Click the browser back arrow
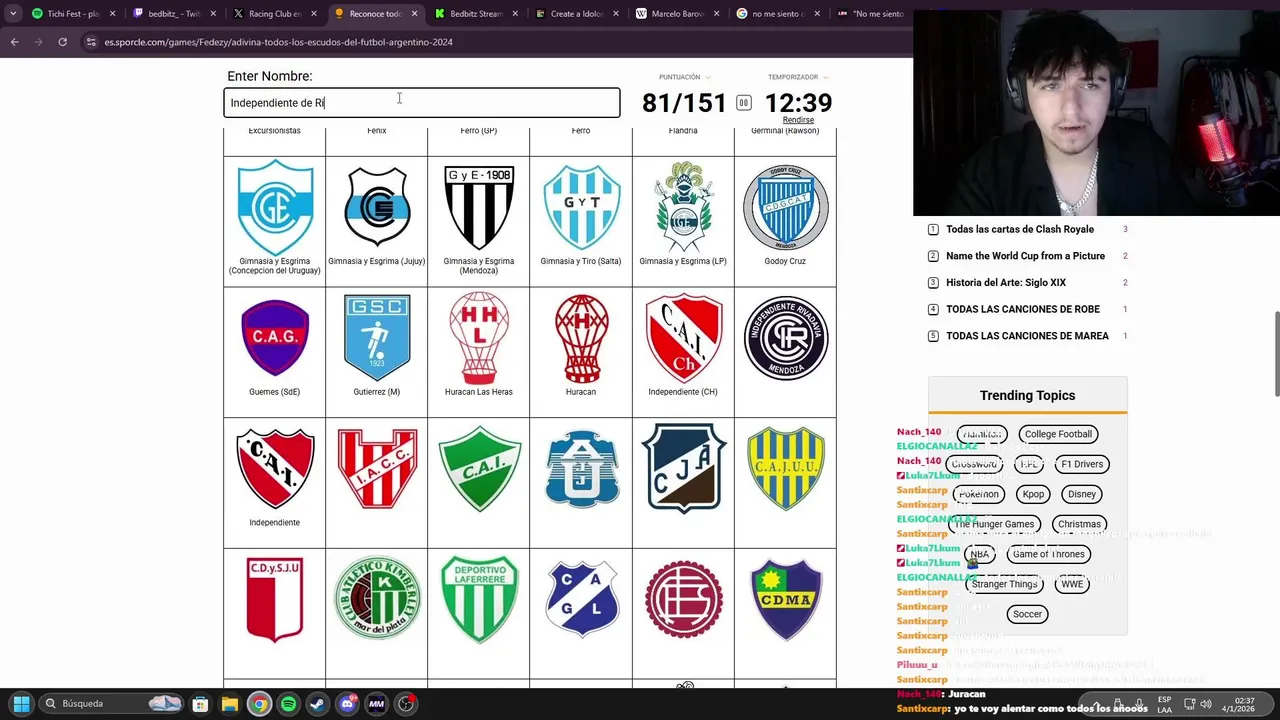This screenshot has height=720, width=1280. coord(14,42)
